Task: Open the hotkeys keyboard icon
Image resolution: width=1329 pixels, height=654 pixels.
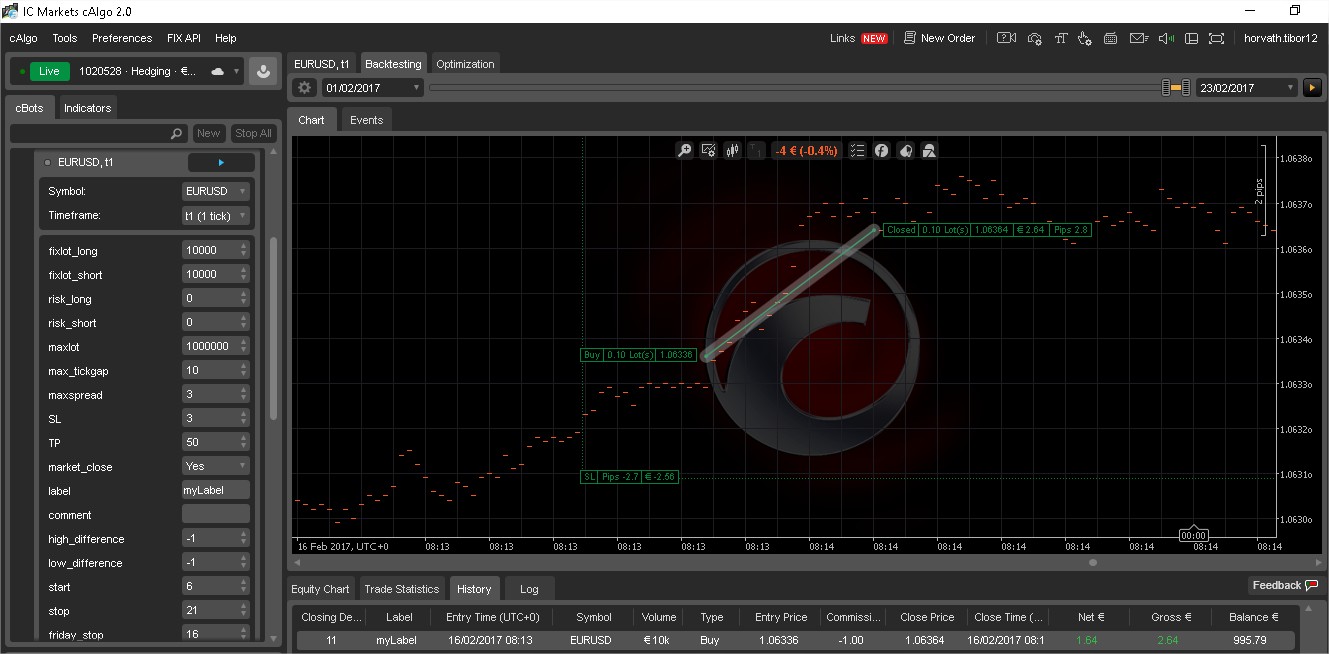Action: pos(1111,38)
